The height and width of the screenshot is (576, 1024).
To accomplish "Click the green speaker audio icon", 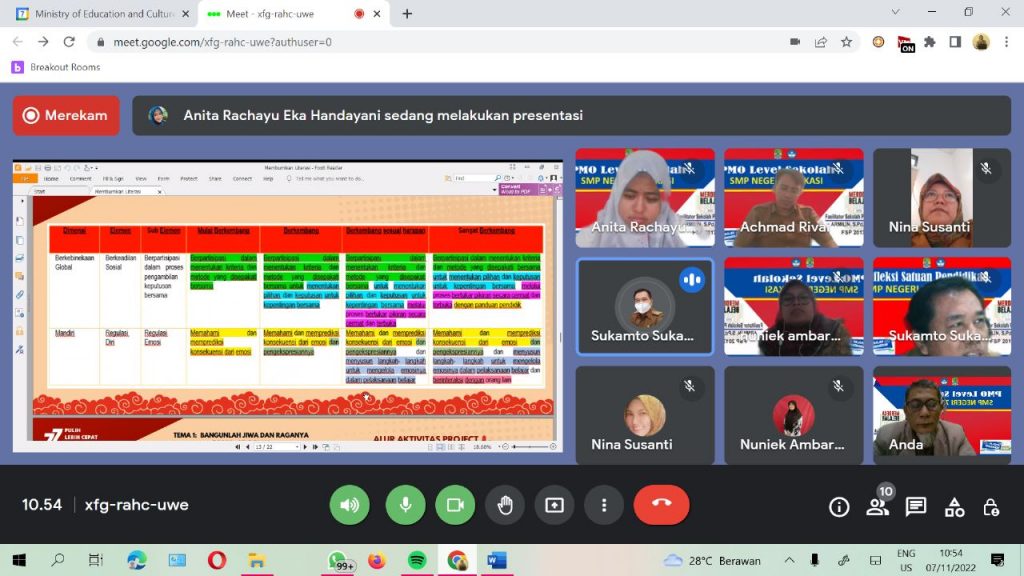I will (349, 505).
